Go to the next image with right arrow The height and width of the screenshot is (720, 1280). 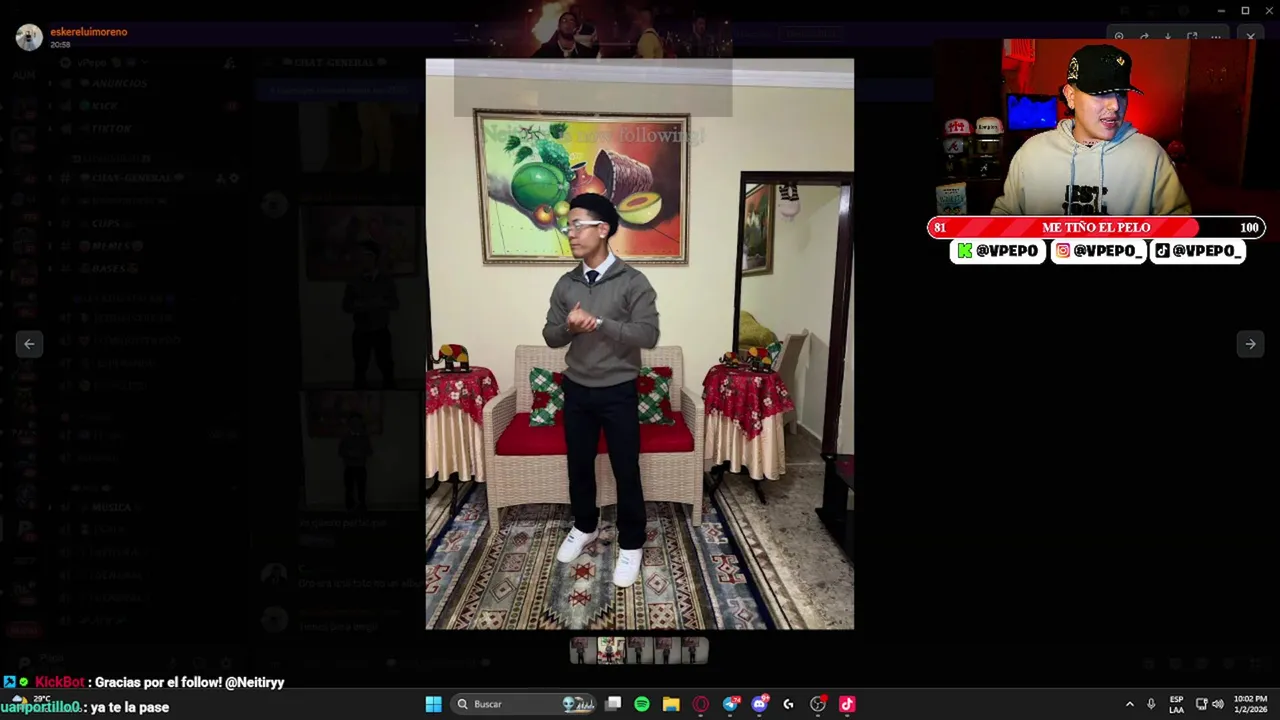coord(1250,343)
